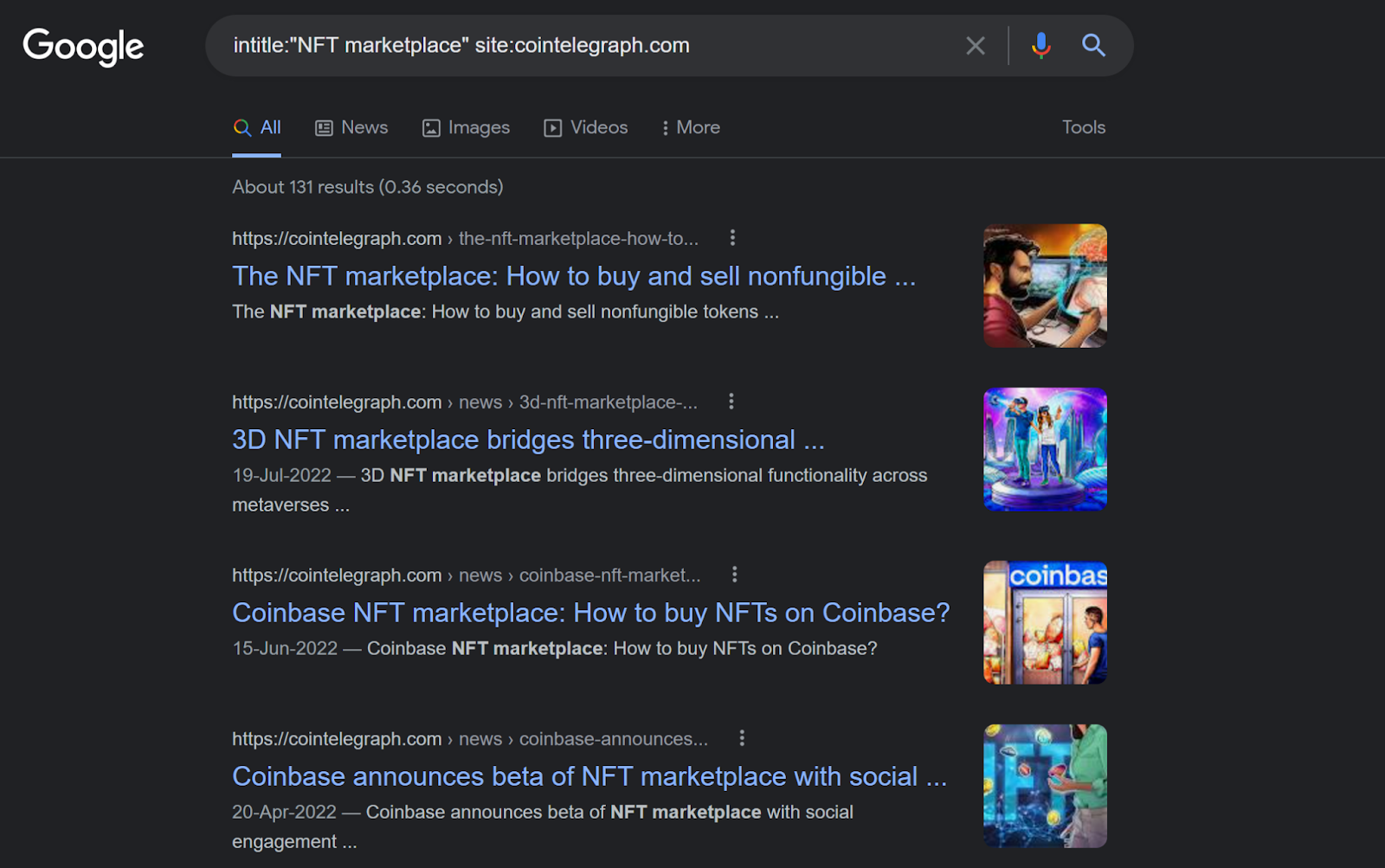Open 'Coinbase NFT marketplace: How to buy NFTs' link

tap(591, 613)
